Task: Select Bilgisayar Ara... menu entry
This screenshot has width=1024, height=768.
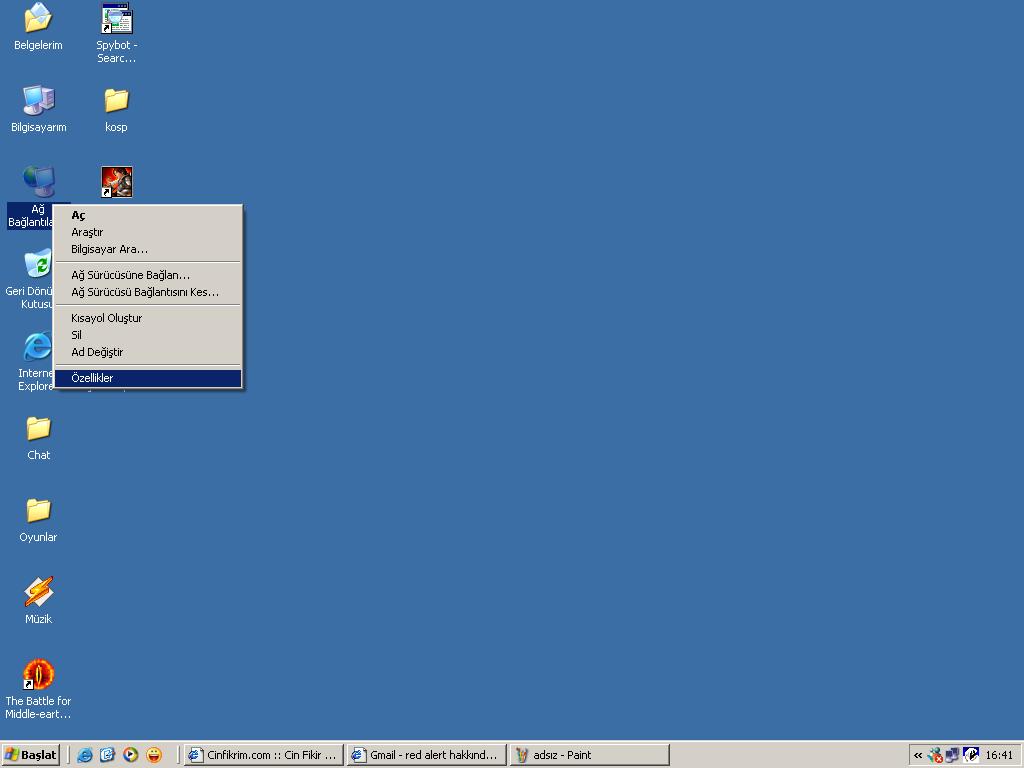Action: click(x=148, y=249)
